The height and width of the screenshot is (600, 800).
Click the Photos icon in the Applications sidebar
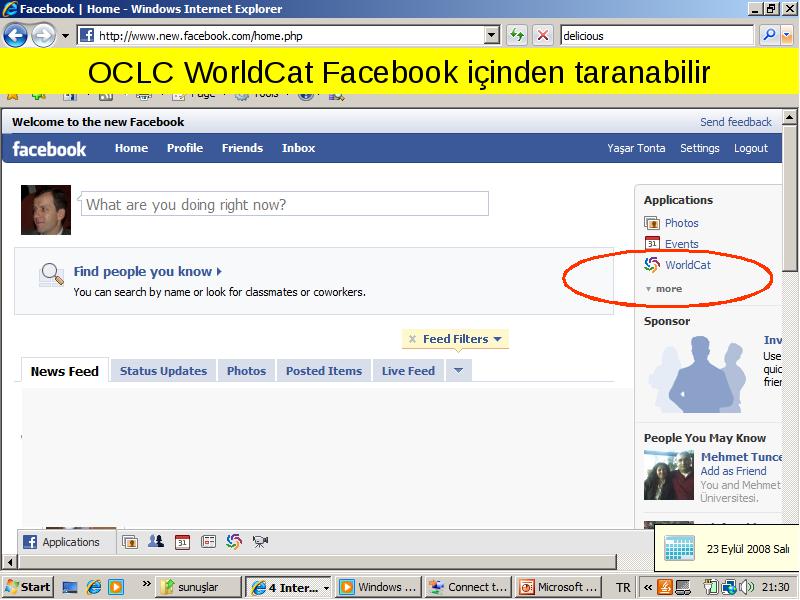(652, 223)
